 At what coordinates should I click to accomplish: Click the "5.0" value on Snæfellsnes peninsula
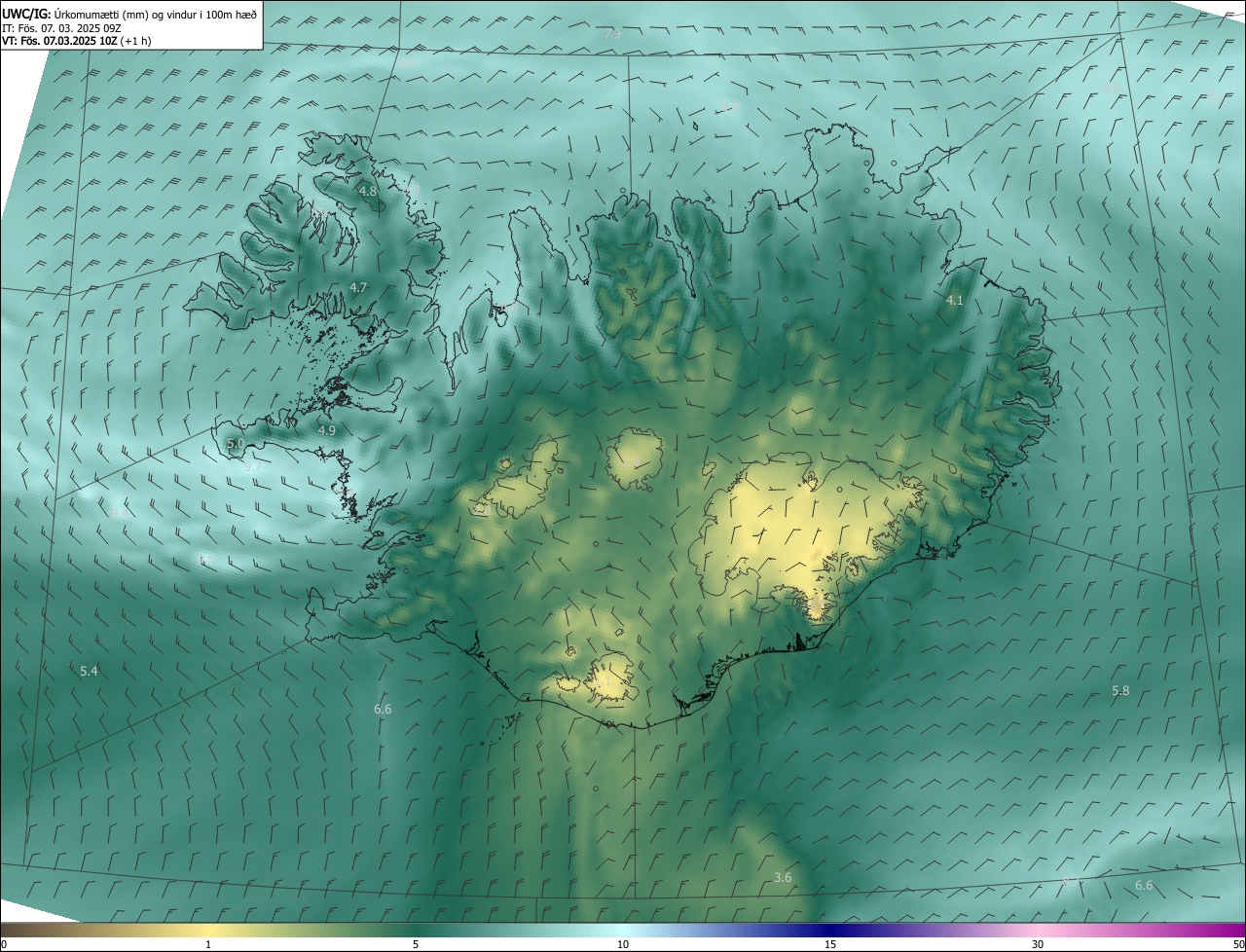point(236,444)
